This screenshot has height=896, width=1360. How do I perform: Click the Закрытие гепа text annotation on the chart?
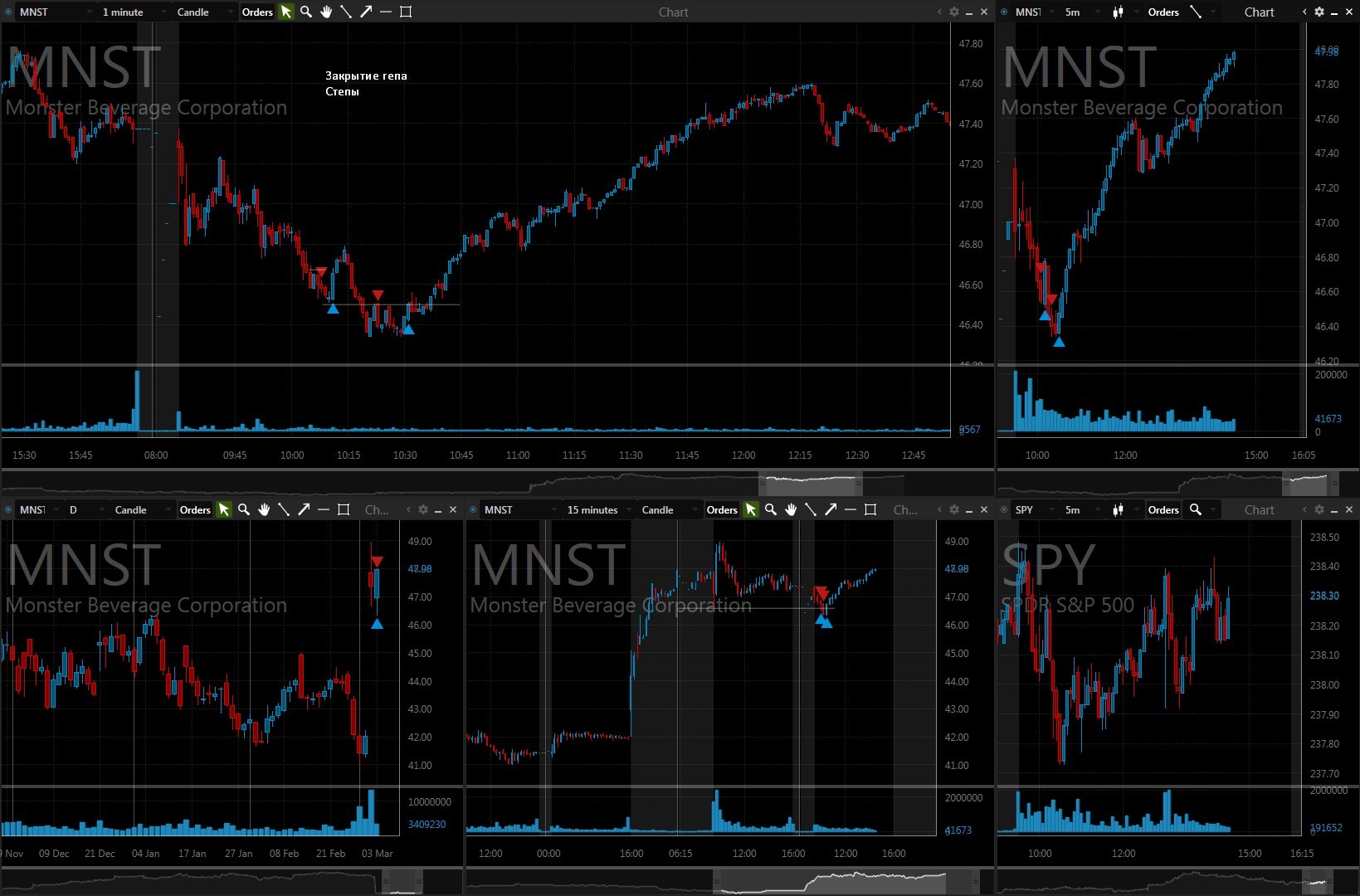click(x=366, y=75)
